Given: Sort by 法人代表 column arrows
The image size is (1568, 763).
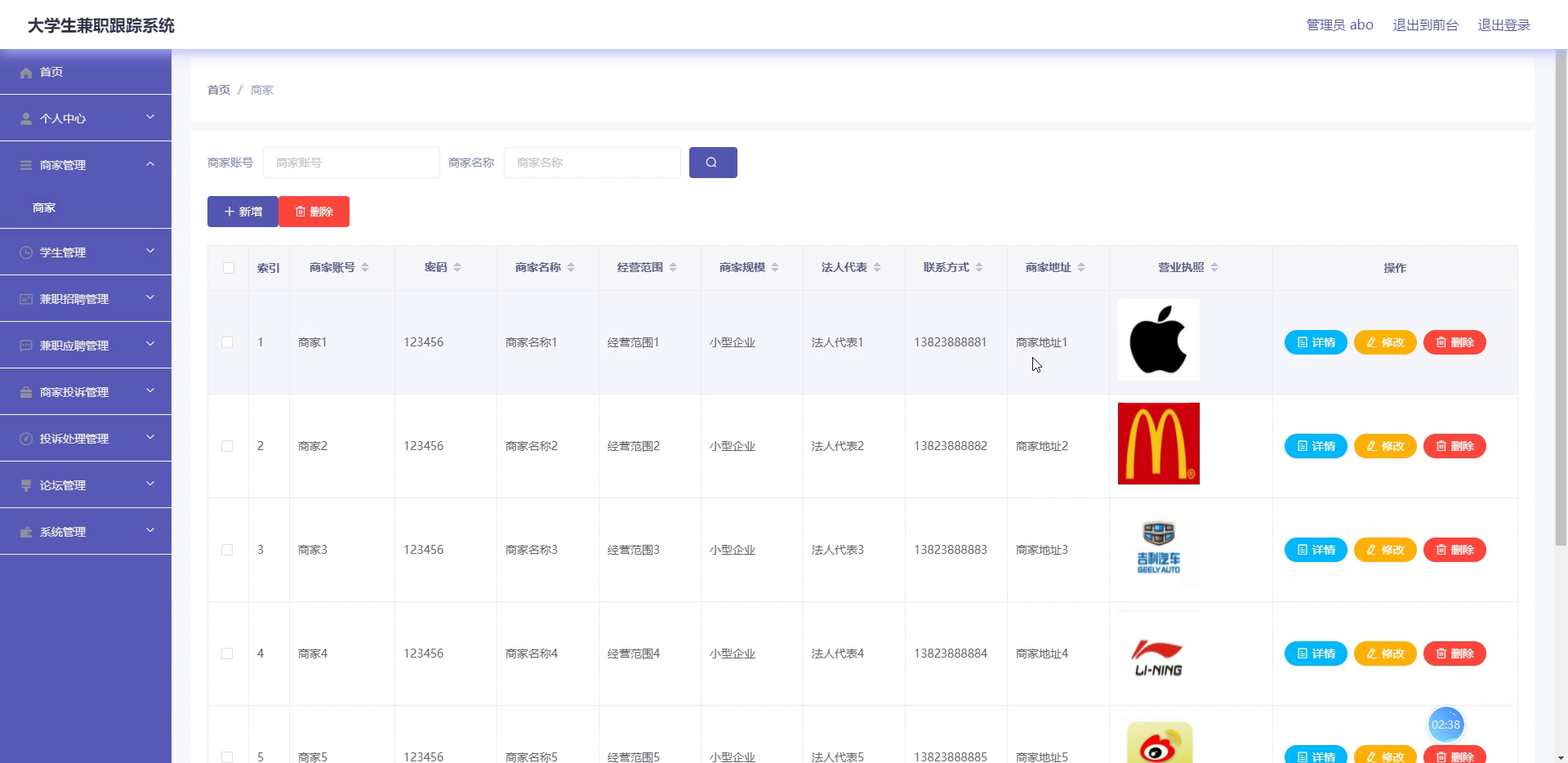Looking at the screenshot, I should (877, 268).
